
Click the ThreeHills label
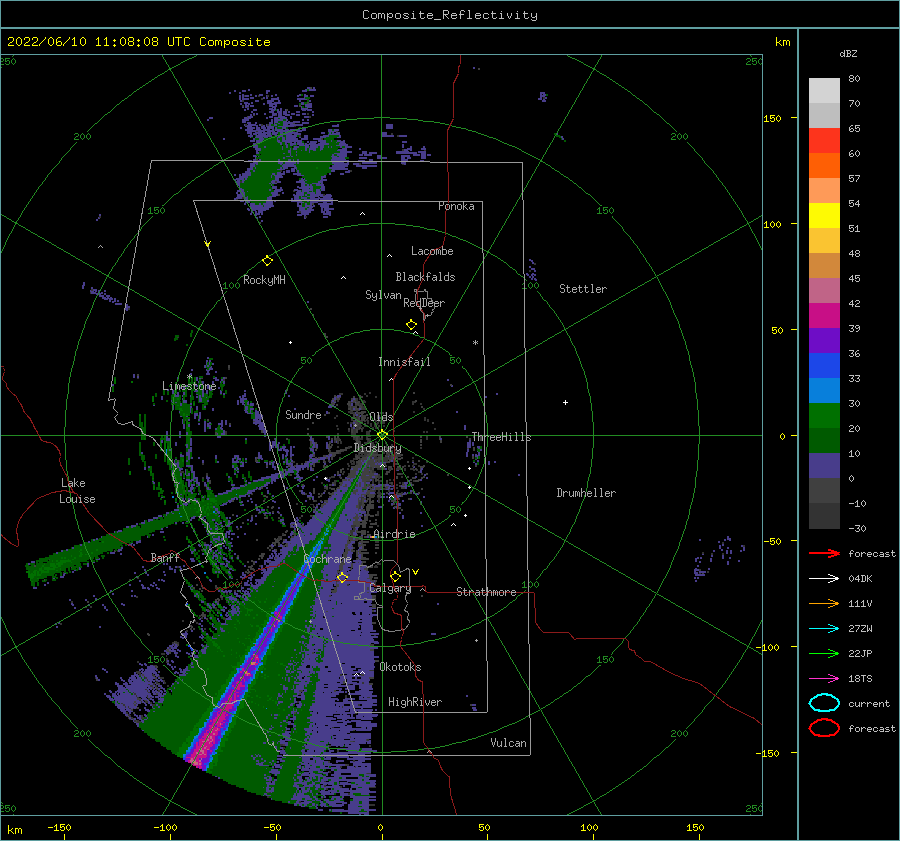(x=501, y=437)
